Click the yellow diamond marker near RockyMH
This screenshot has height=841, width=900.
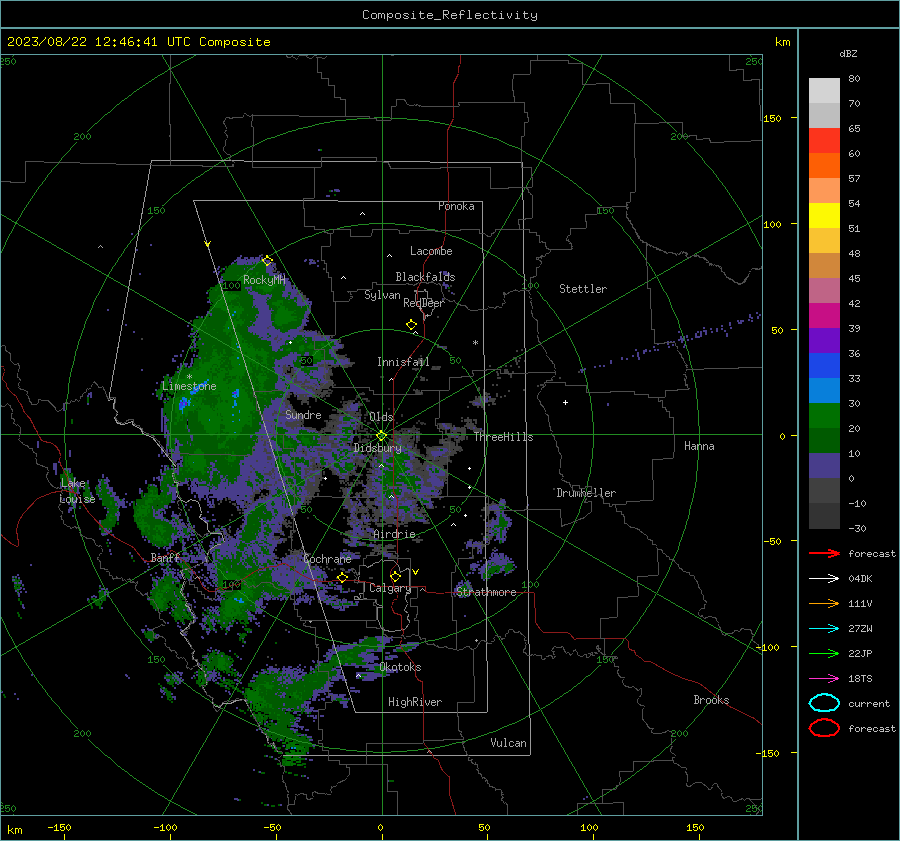click(267, 261)
